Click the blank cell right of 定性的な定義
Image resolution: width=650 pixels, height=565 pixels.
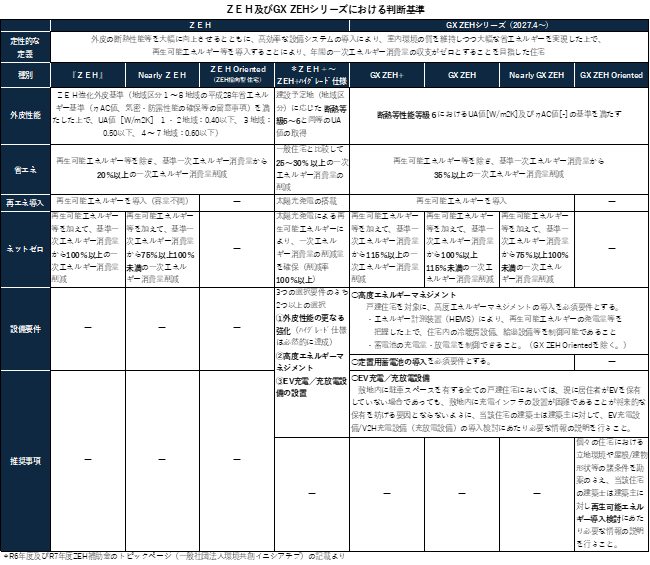tap(348, 47)
